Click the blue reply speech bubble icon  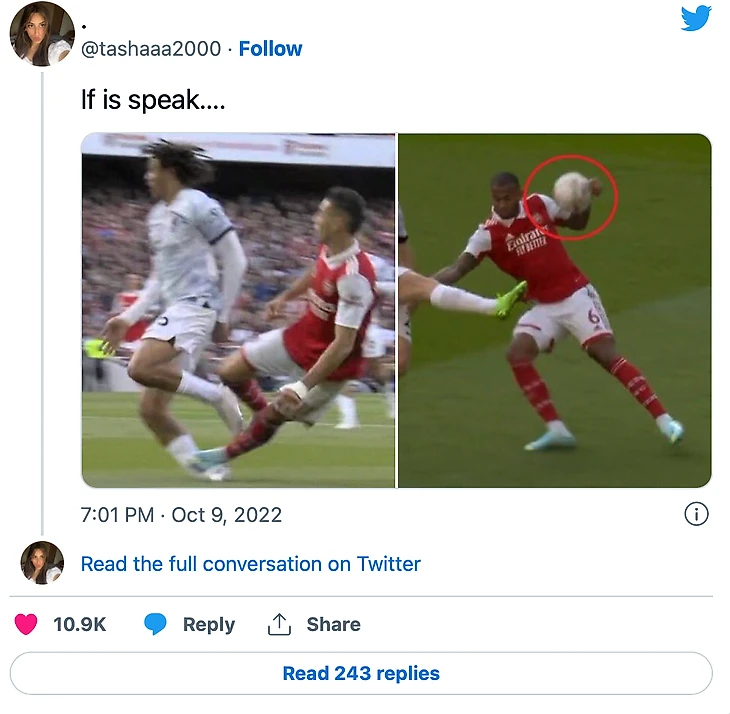coord(155,624)
